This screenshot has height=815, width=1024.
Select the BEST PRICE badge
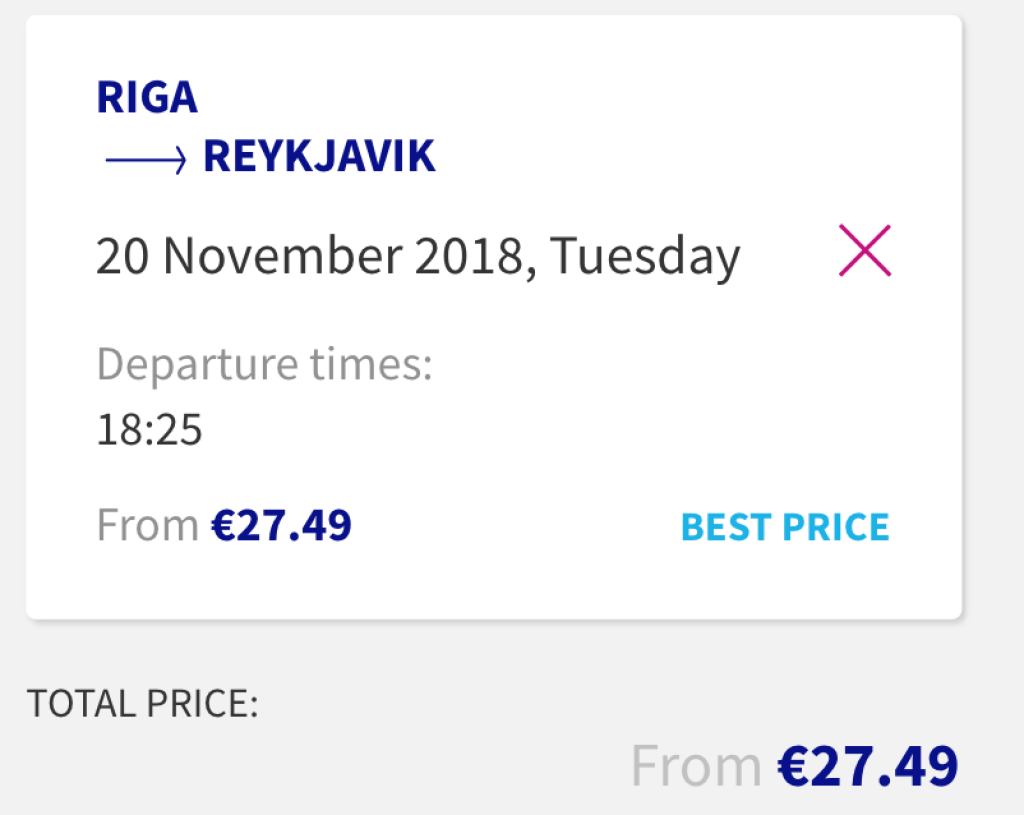point(784,527)
